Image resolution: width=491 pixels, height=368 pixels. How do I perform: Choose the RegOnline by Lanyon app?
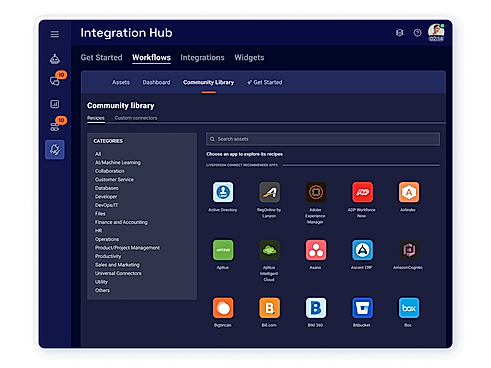[269, 192]
